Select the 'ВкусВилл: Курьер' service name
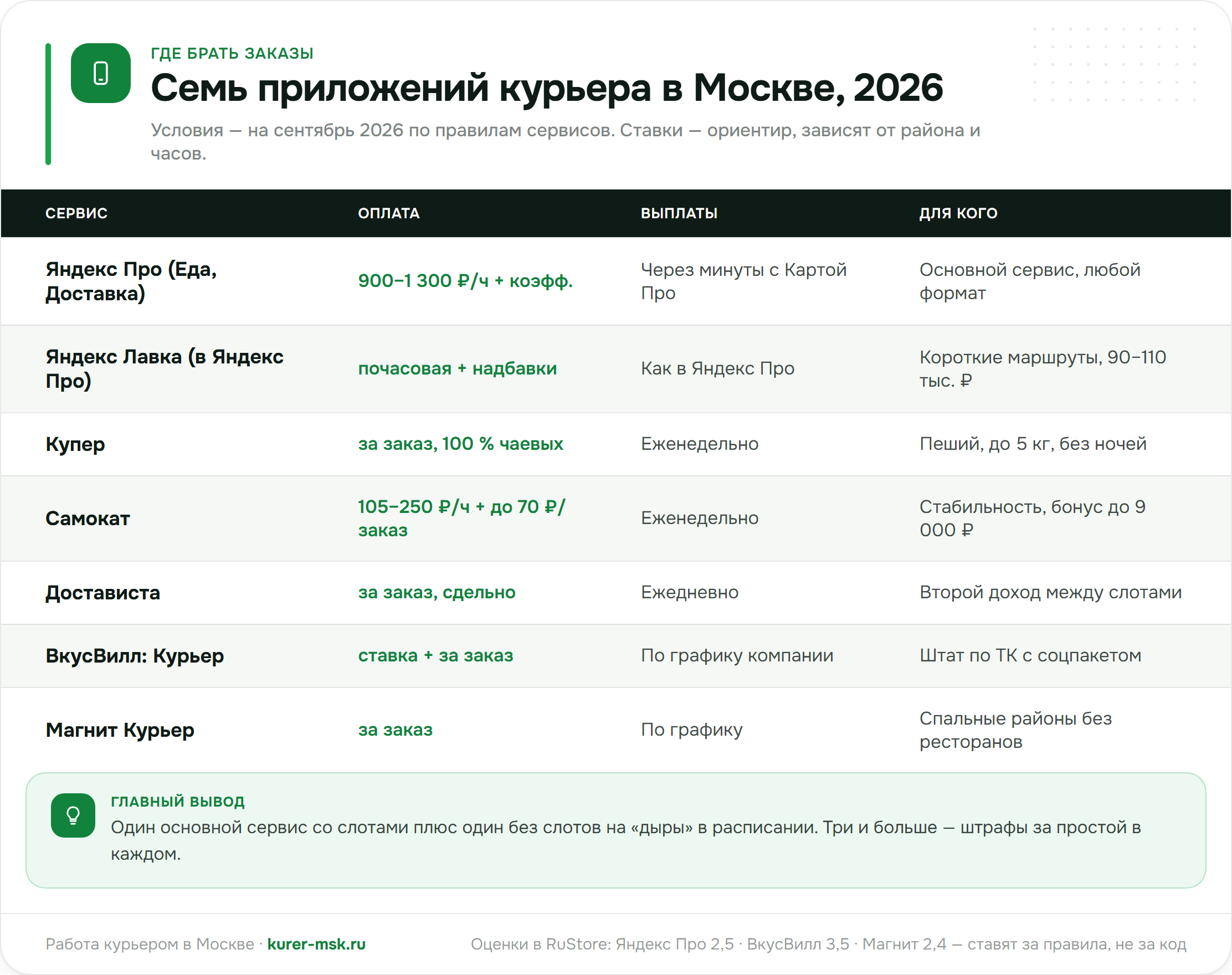Viewport: 1232px width, 975px height. (x=135, y=655)
